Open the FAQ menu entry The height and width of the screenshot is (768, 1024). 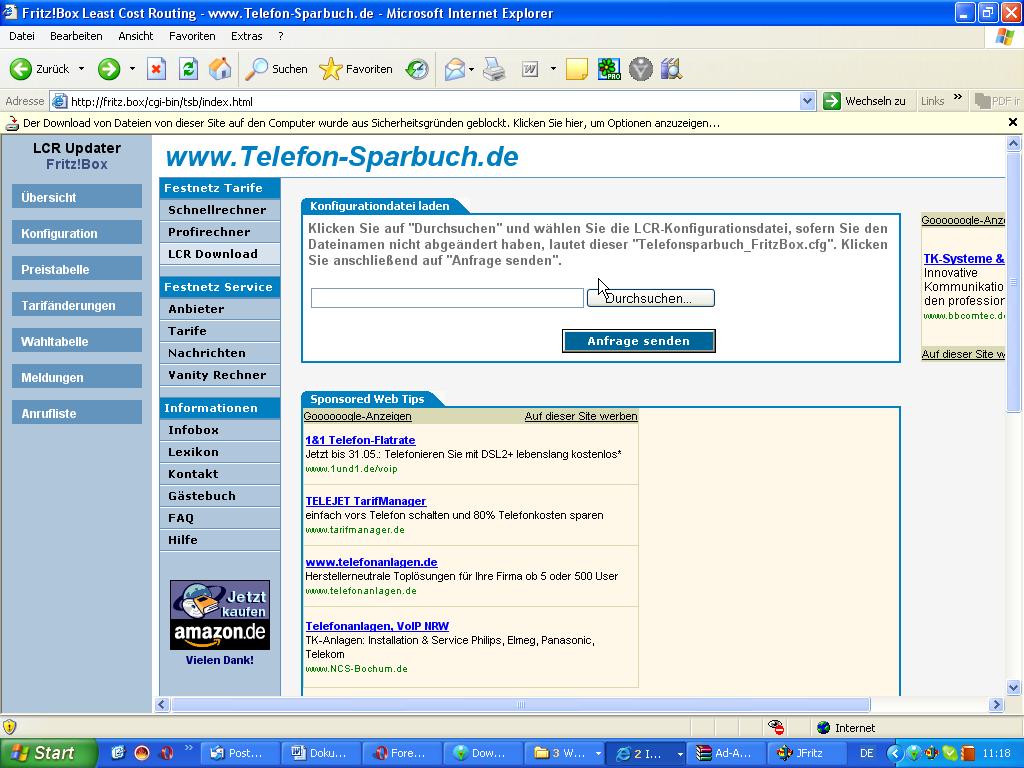tap(220, 518)
